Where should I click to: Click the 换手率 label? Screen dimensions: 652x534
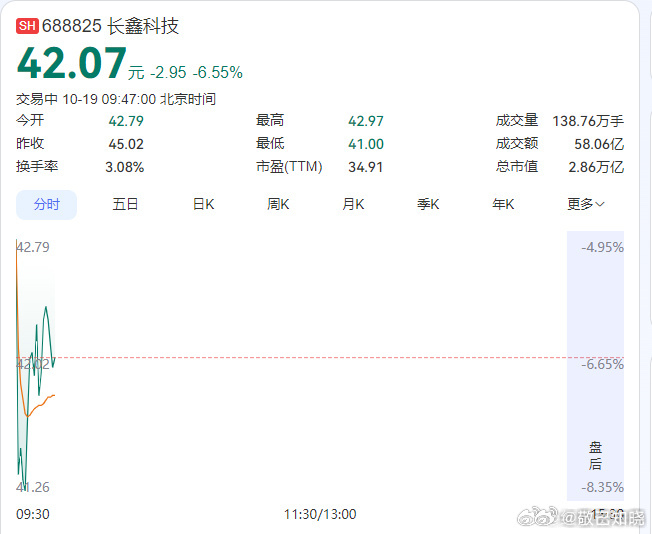tap(37, 166)
